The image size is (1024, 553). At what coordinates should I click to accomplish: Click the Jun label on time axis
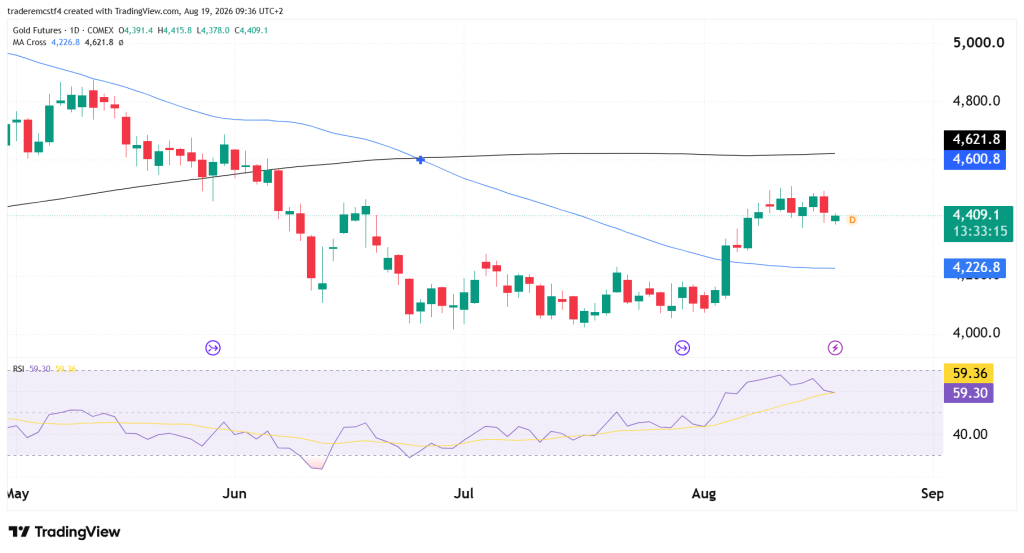tap(234, 494)
